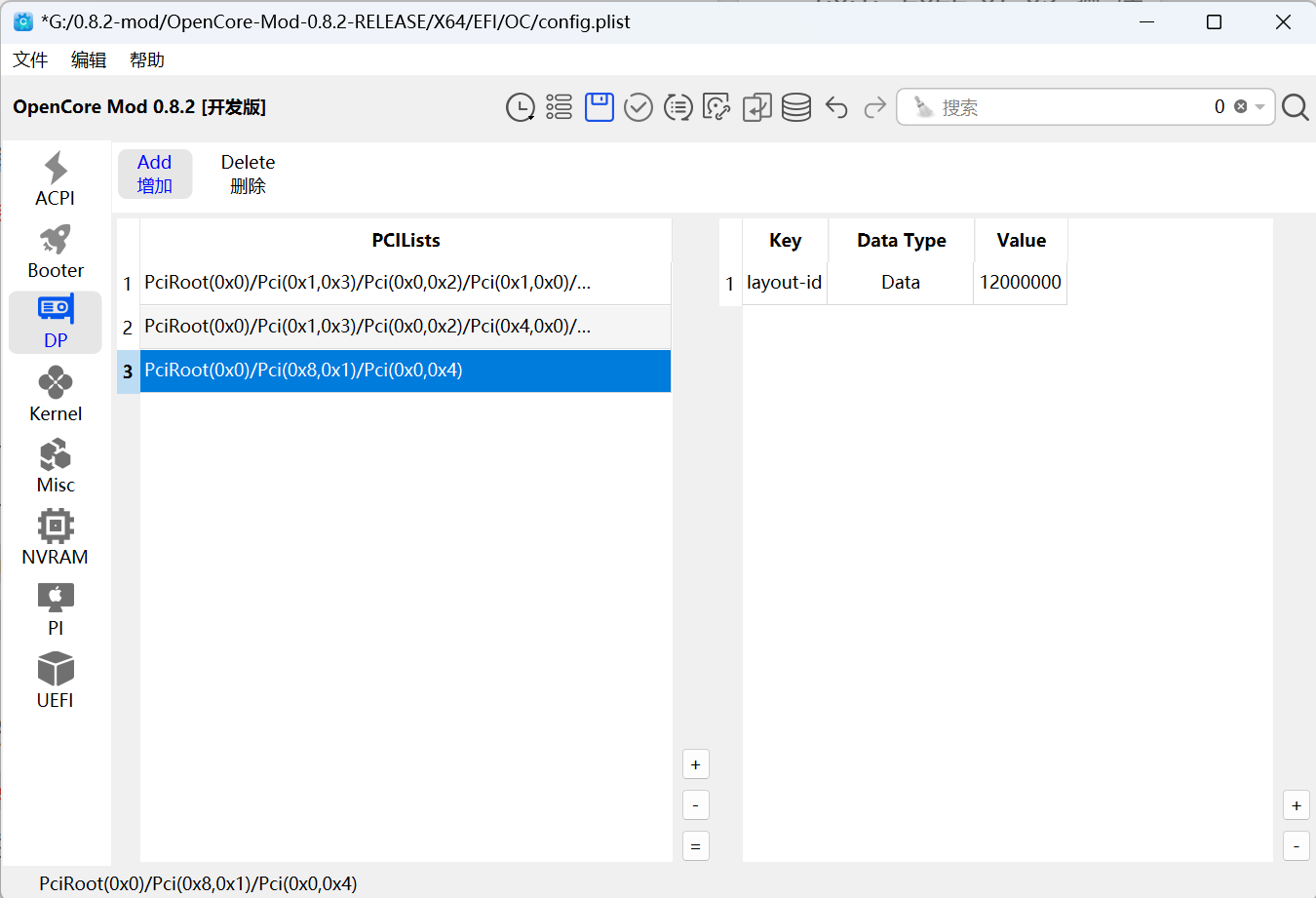Select the Data type cell

[901, 283]
